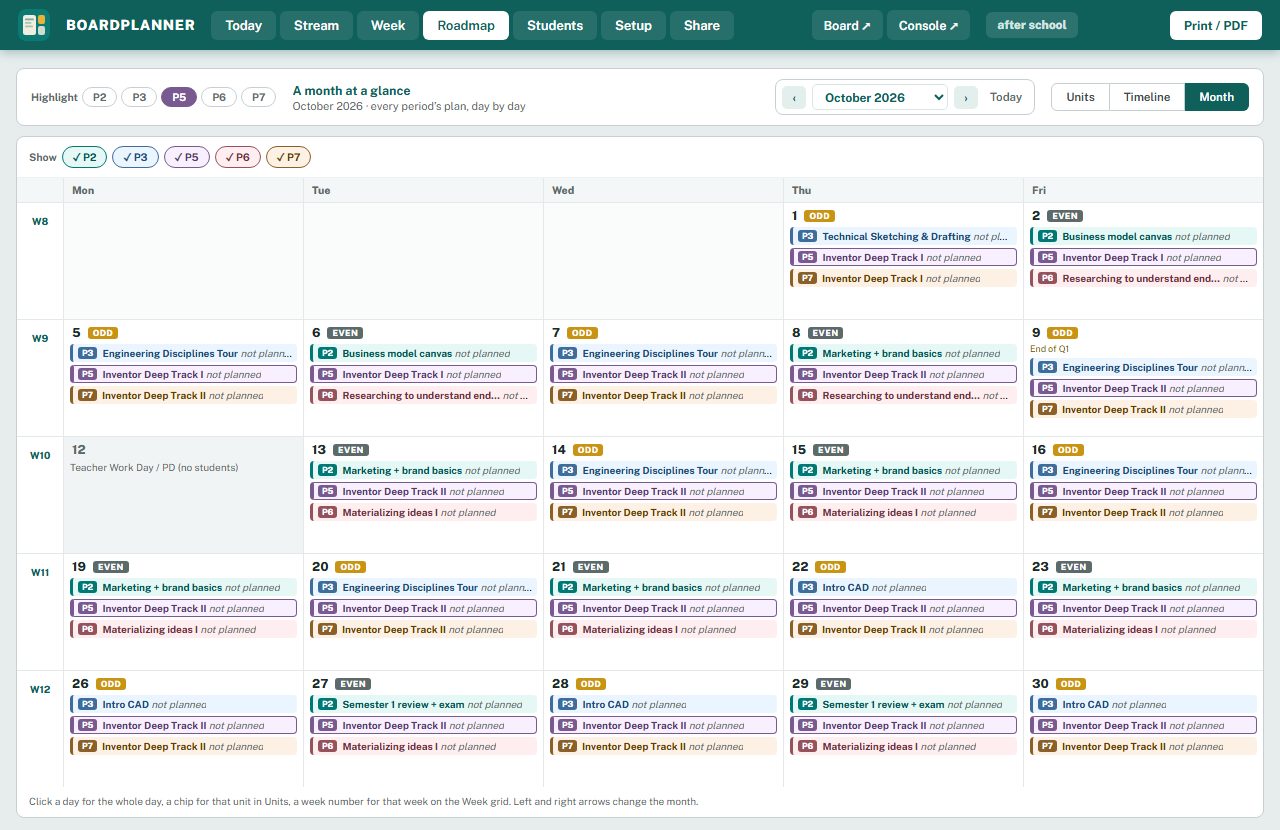
Task: Click the Print / PDF button
Action: tap(1216, 25)
